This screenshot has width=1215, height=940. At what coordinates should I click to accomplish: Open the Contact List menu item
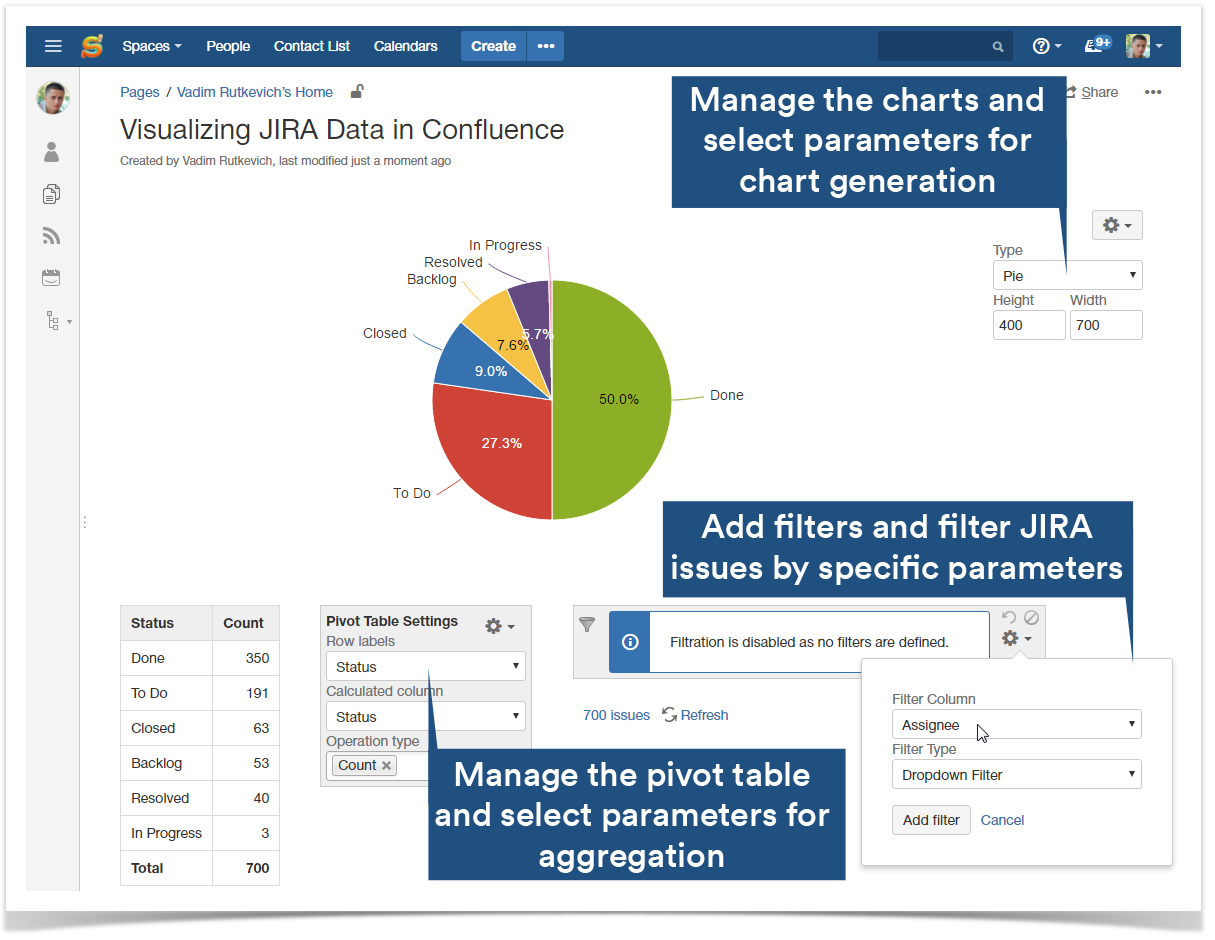coord(311,46)
